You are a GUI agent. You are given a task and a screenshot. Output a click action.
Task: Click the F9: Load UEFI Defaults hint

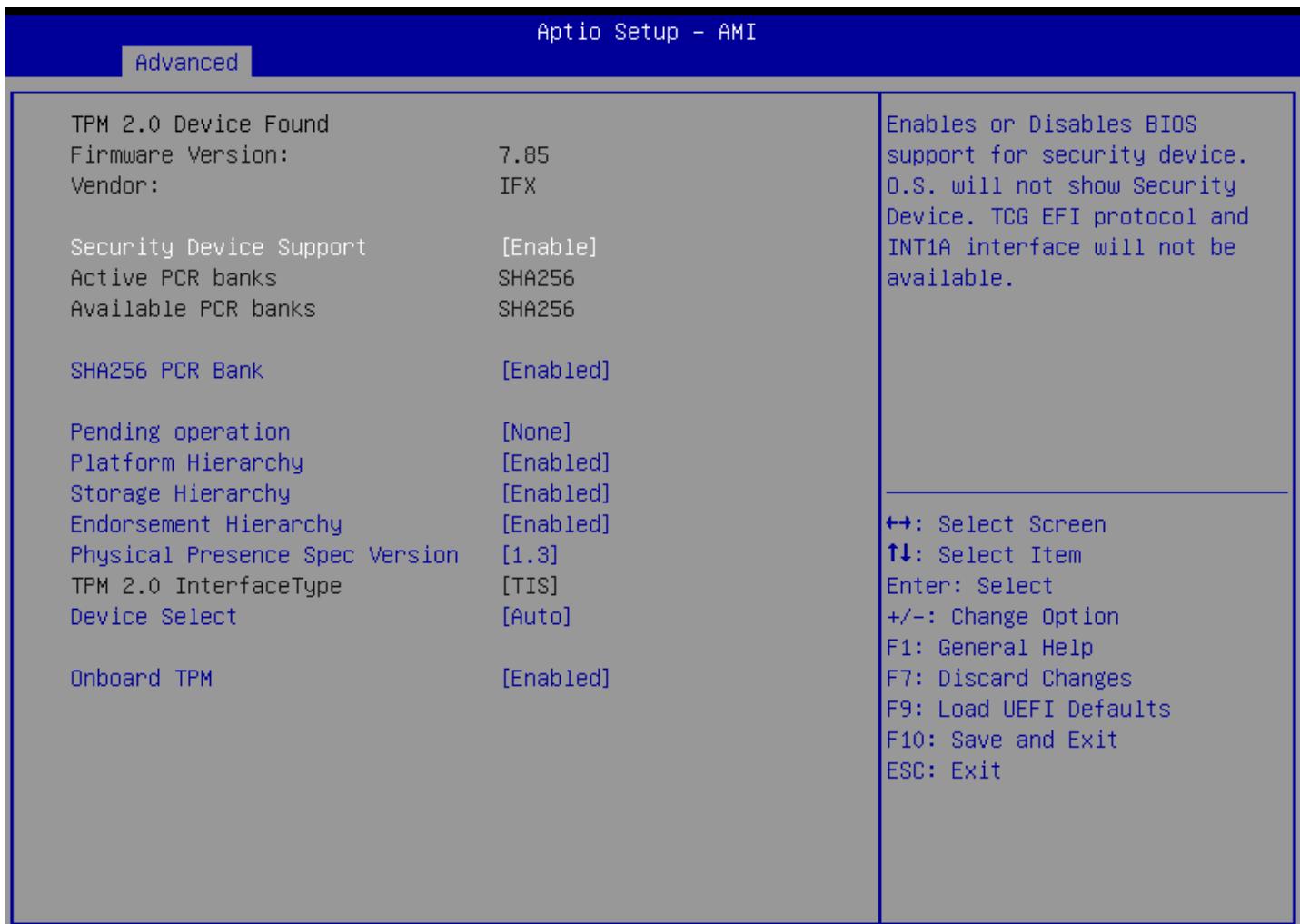(1027, 709)
